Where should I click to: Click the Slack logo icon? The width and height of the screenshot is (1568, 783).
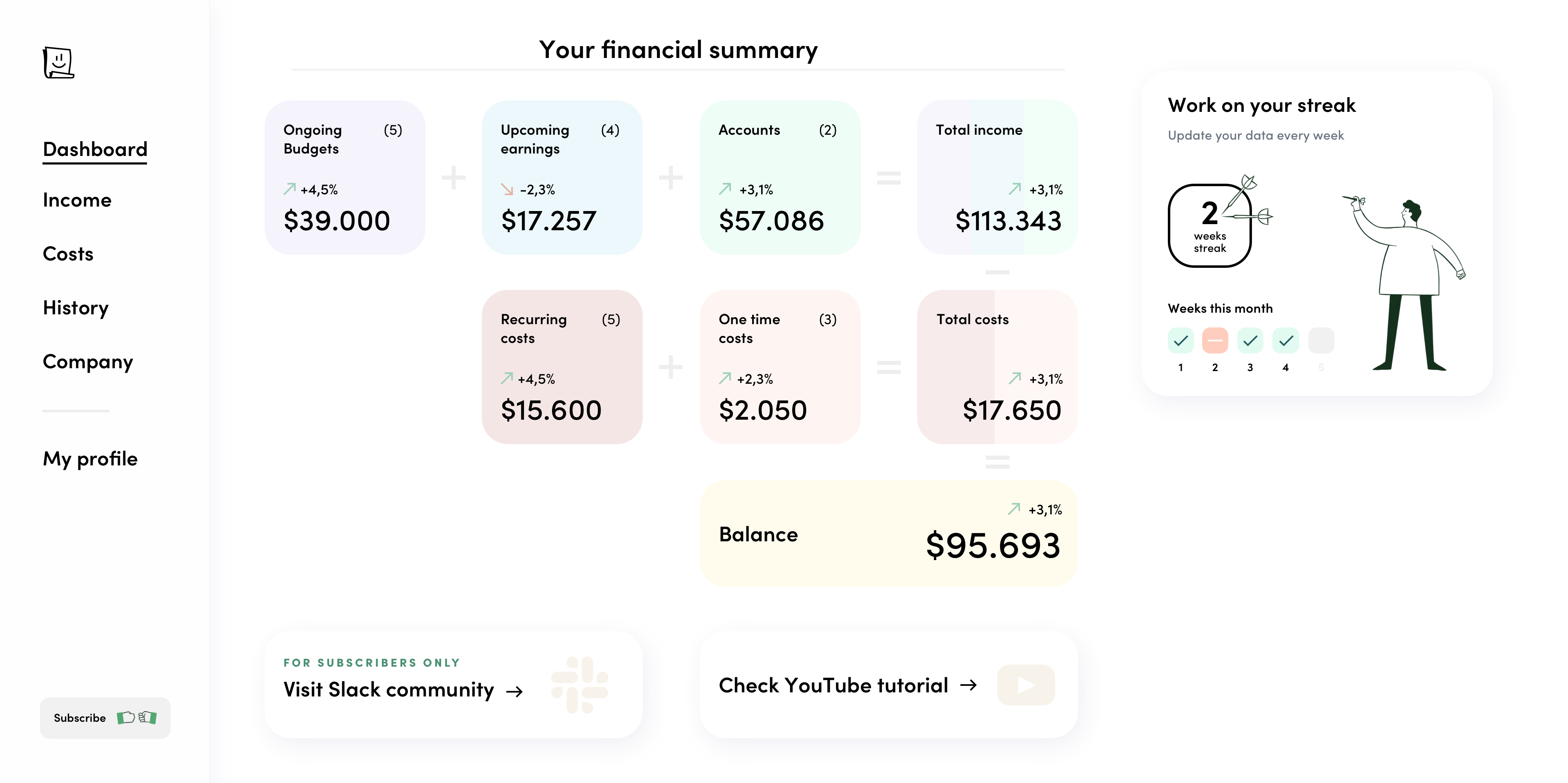point(579,685)
